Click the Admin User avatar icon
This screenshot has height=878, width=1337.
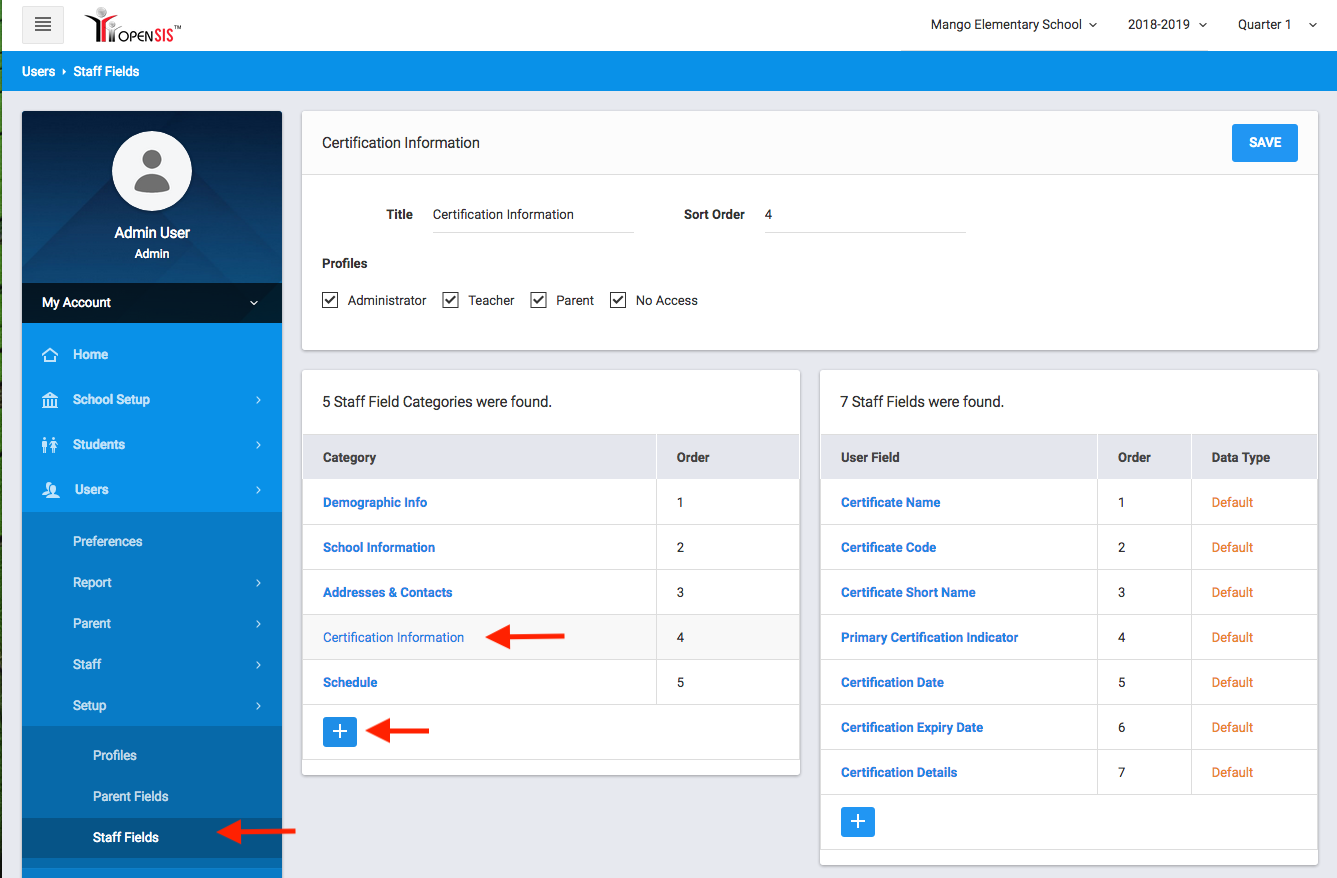point(152,171)
